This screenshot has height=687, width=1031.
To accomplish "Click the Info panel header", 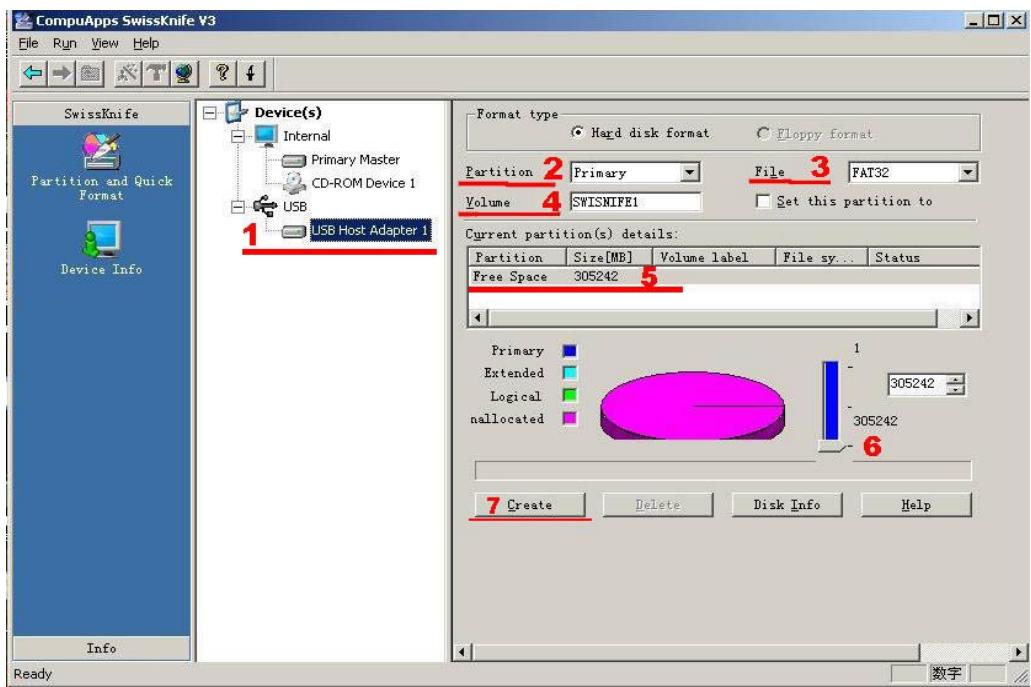I will tap(101, 648).
